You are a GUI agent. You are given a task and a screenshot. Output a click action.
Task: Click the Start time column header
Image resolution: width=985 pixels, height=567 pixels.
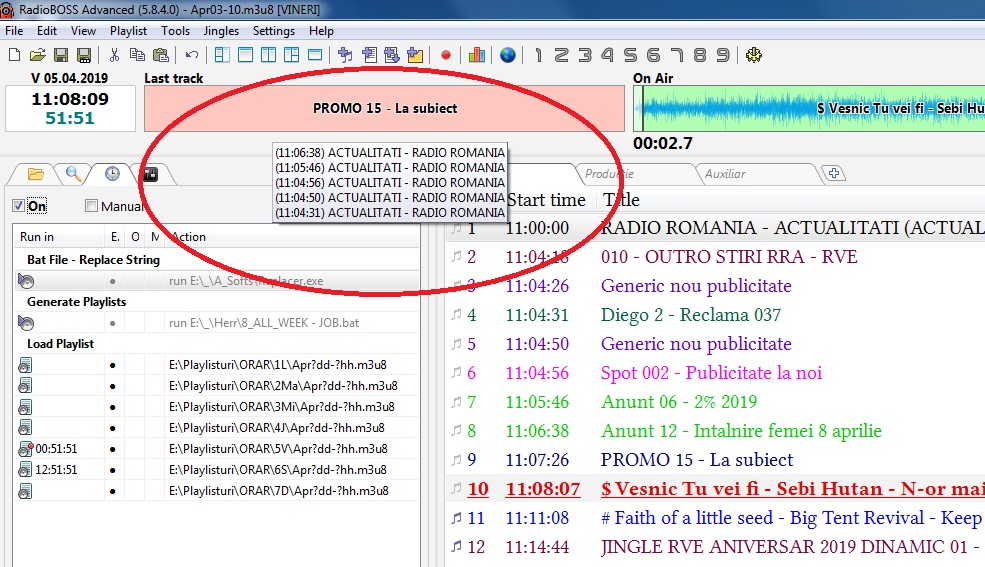(x=546, y=200)
